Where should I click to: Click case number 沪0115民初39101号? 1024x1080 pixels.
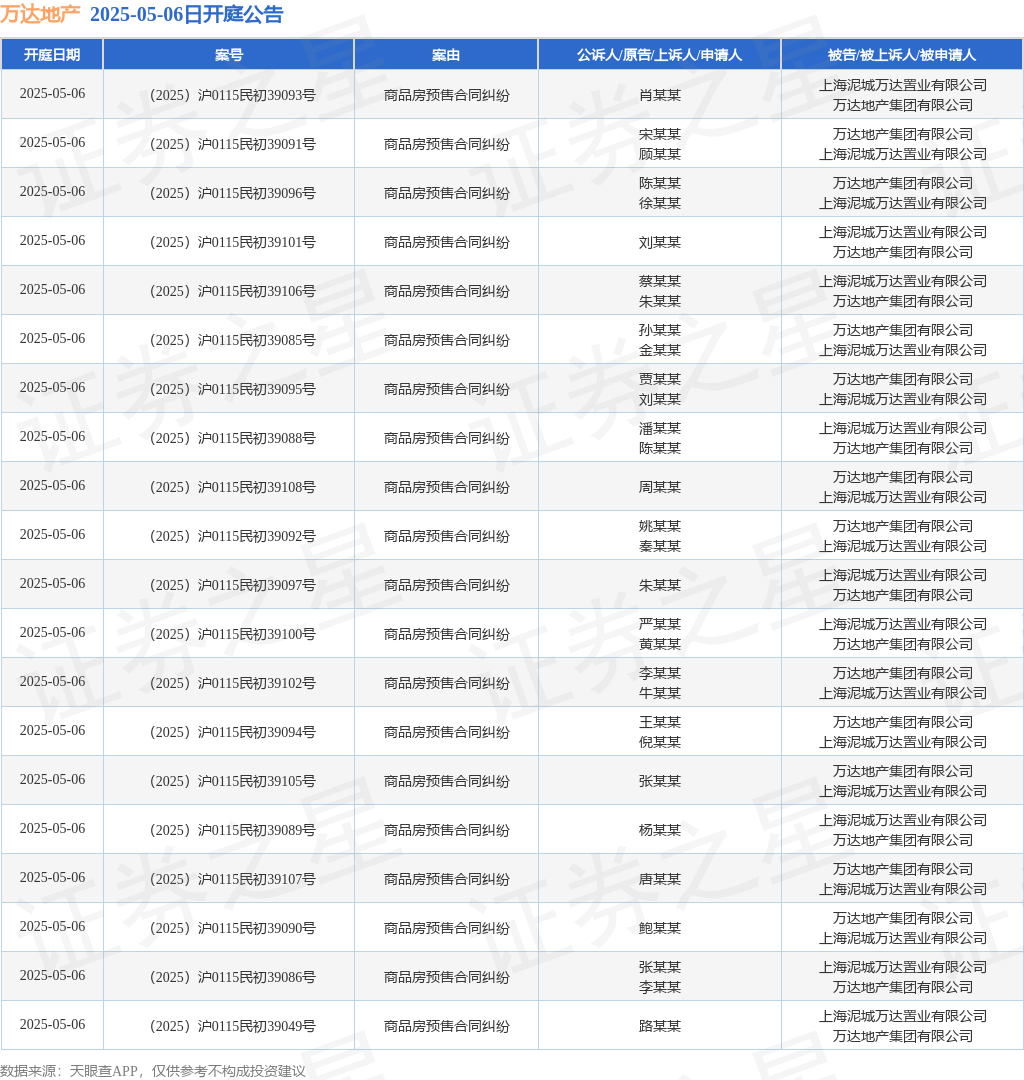coord(233,242)
